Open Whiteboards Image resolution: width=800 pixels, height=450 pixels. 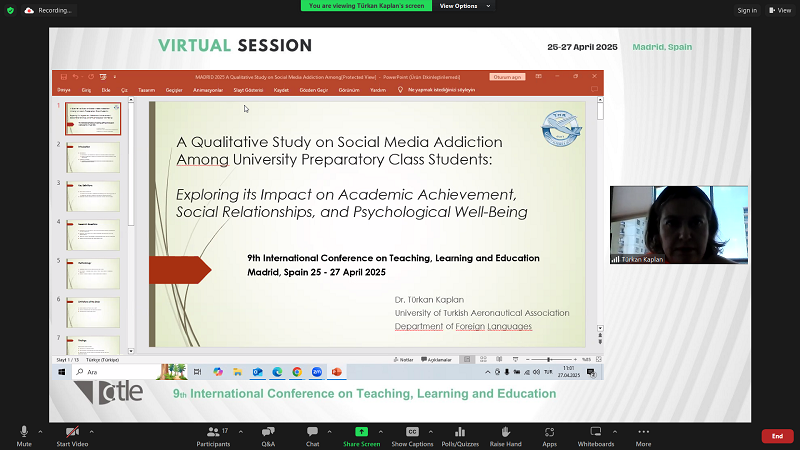596,431
